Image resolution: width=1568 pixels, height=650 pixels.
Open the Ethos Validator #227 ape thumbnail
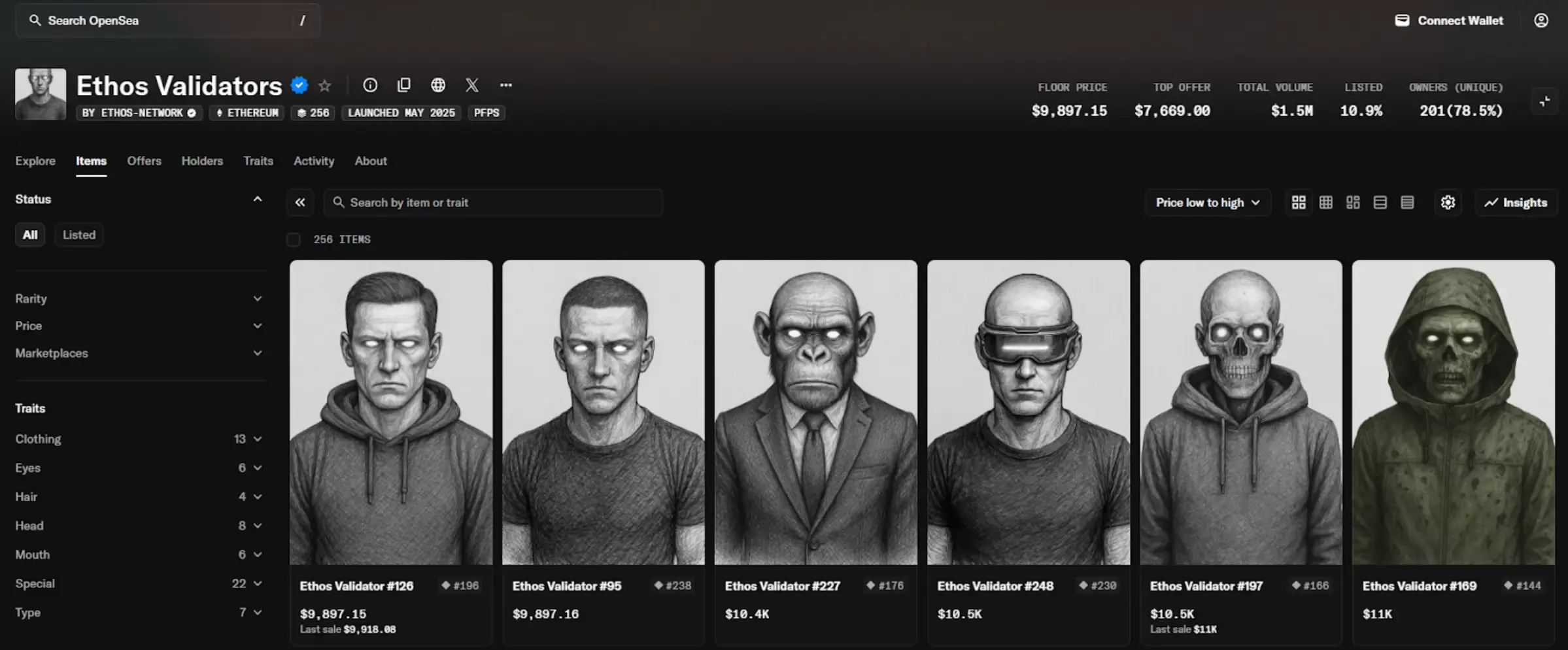815,412
